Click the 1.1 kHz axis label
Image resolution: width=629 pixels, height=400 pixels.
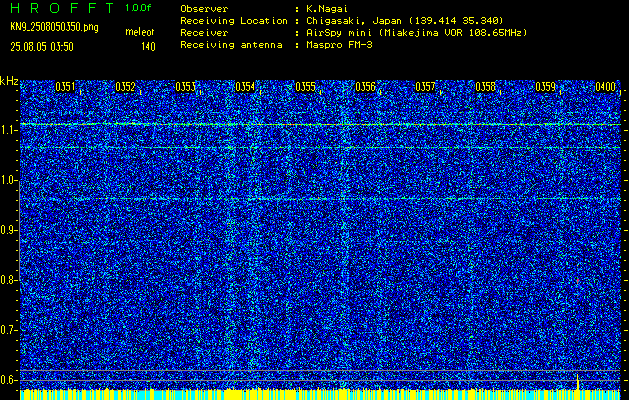[9, 130]
